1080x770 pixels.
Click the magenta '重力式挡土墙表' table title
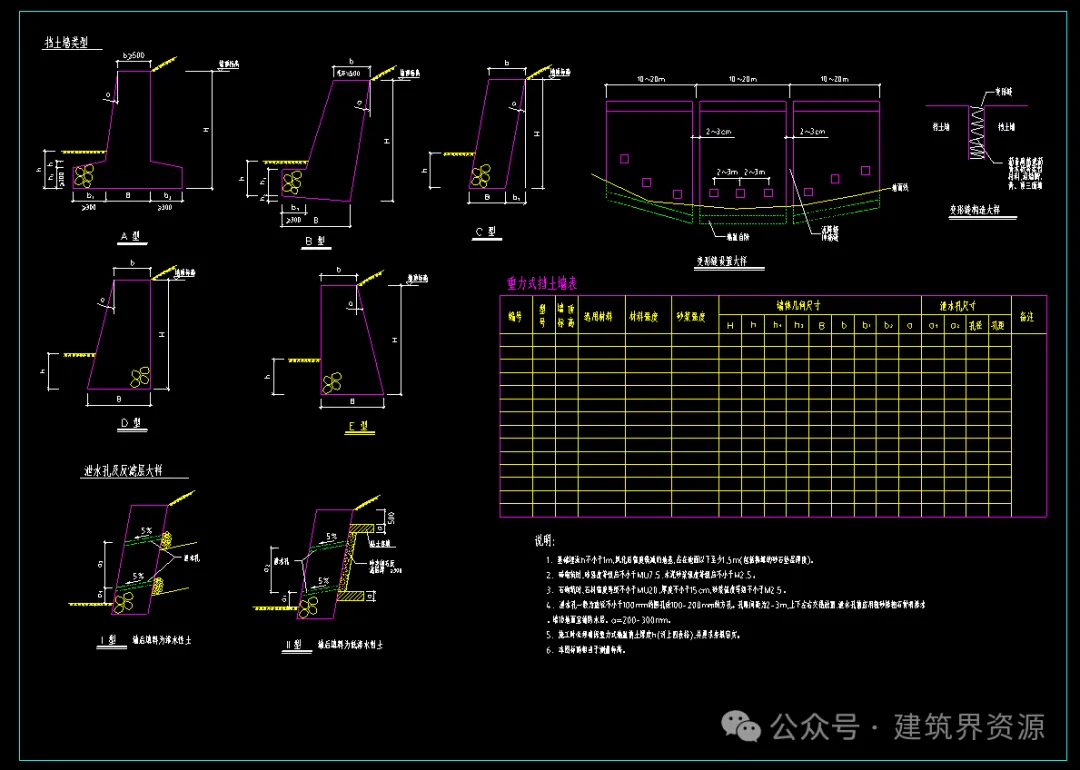point(542,283)
